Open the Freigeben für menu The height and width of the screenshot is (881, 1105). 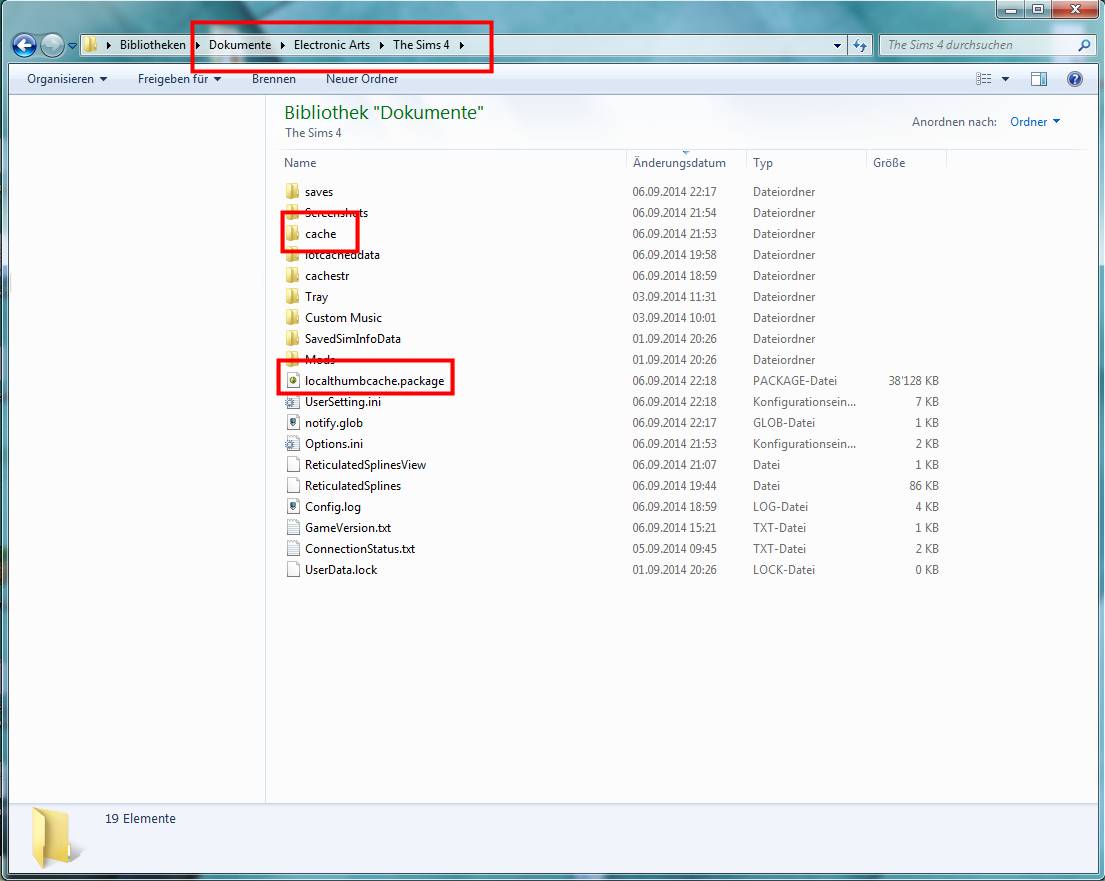click(x=179, y=79)
